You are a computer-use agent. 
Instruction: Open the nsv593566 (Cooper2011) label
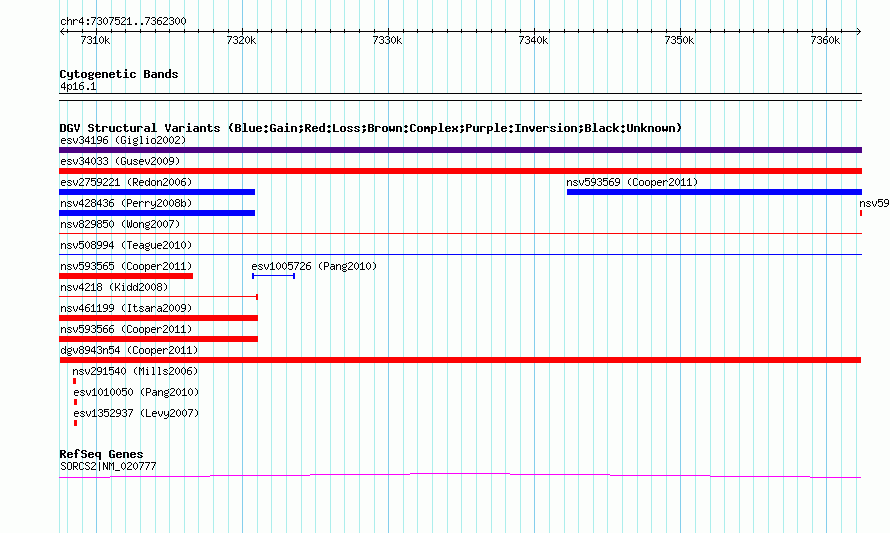click(126, 329)
